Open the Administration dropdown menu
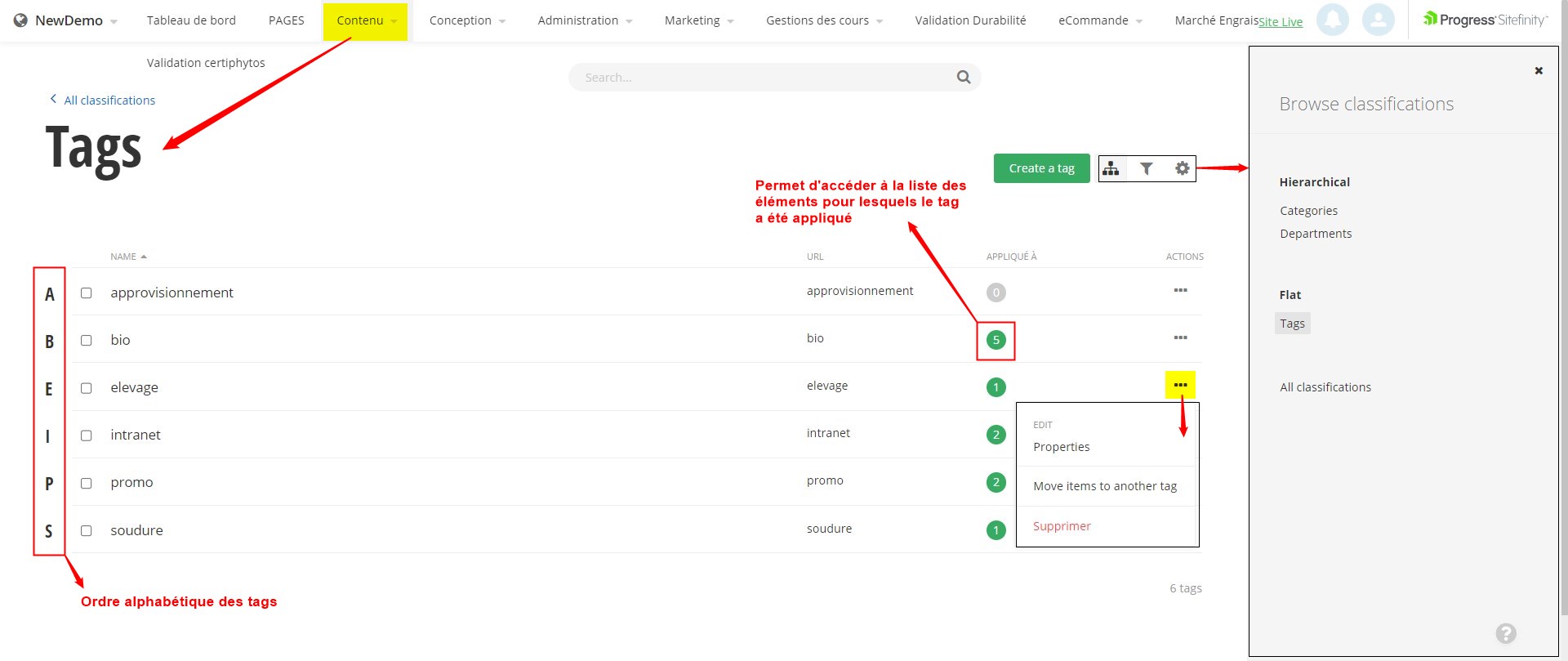 [584, 20]
